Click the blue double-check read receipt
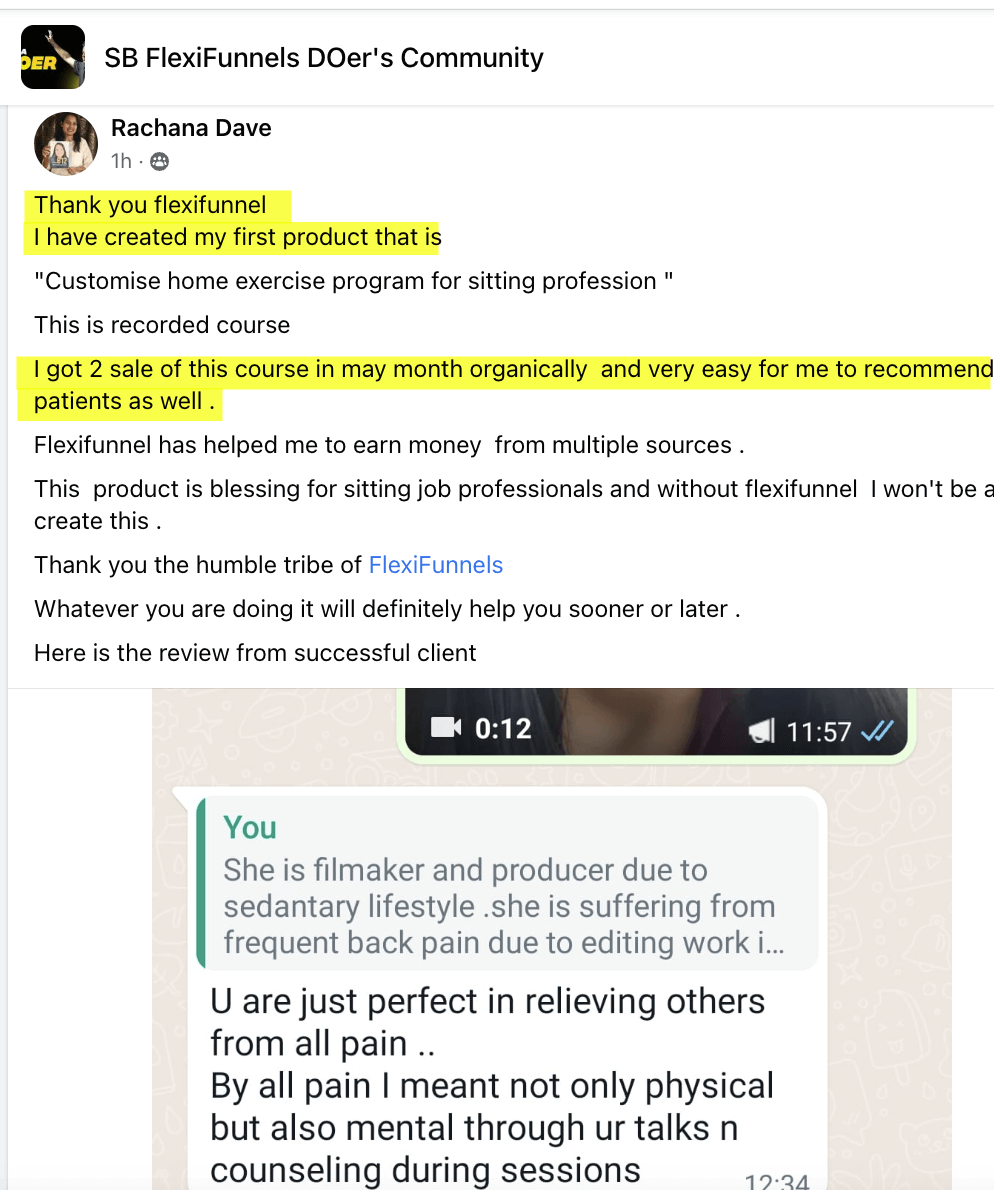Image resolution: width=994 pixels, height=1190 pixels. coord(877,731)
